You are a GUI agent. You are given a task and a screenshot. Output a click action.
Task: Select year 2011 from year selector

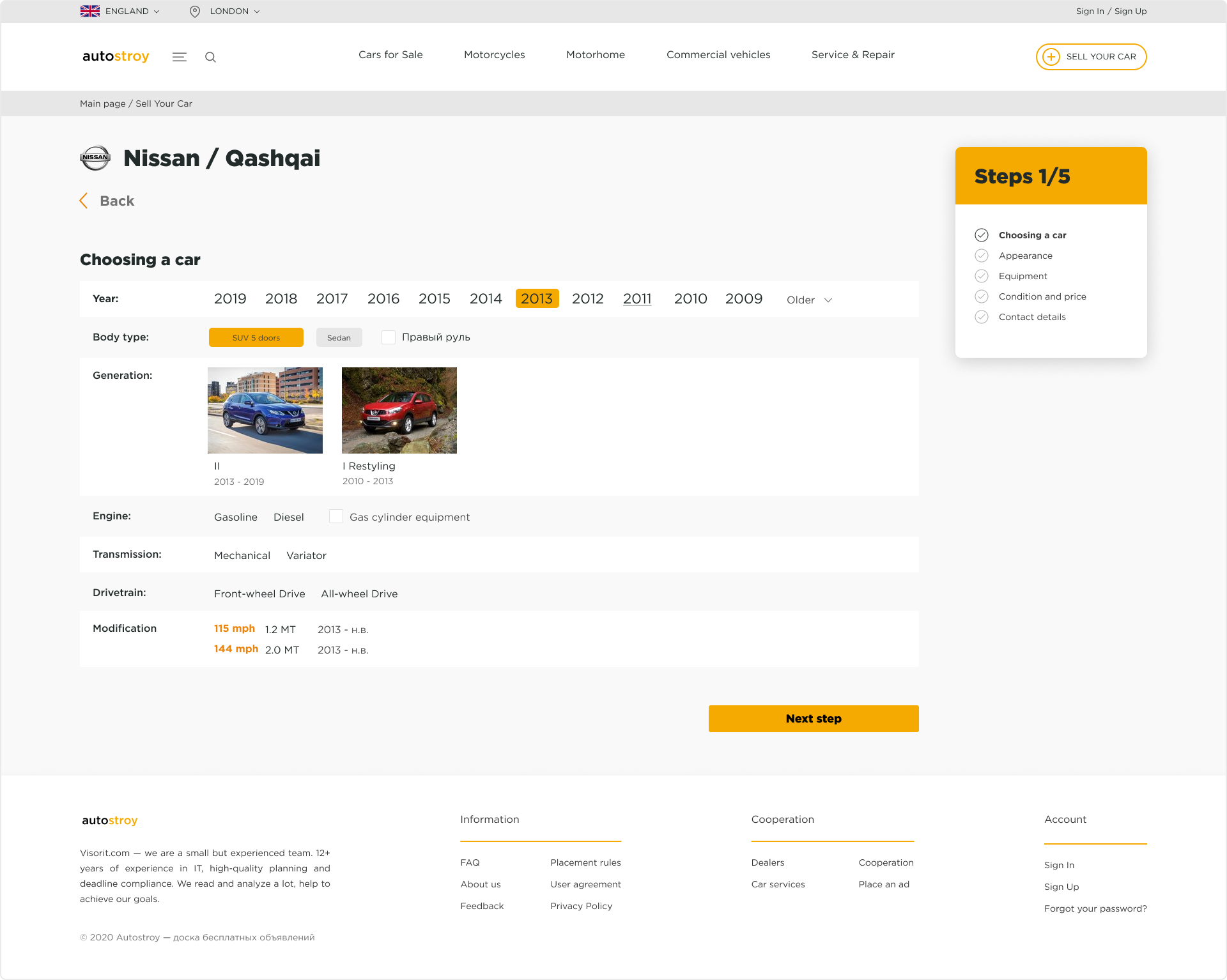coord(639,299)
